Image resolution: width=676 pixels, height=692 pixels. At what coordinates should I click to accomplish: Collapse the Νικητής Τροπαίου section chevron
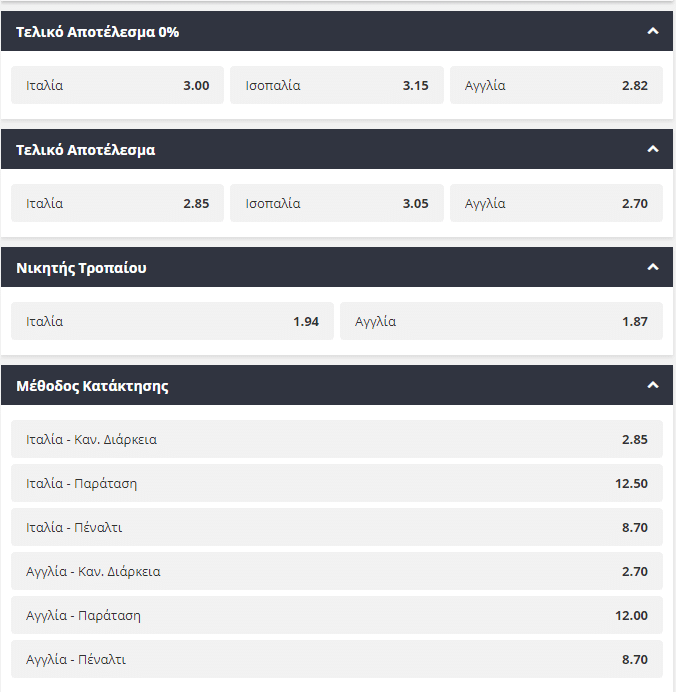(653, 267)
